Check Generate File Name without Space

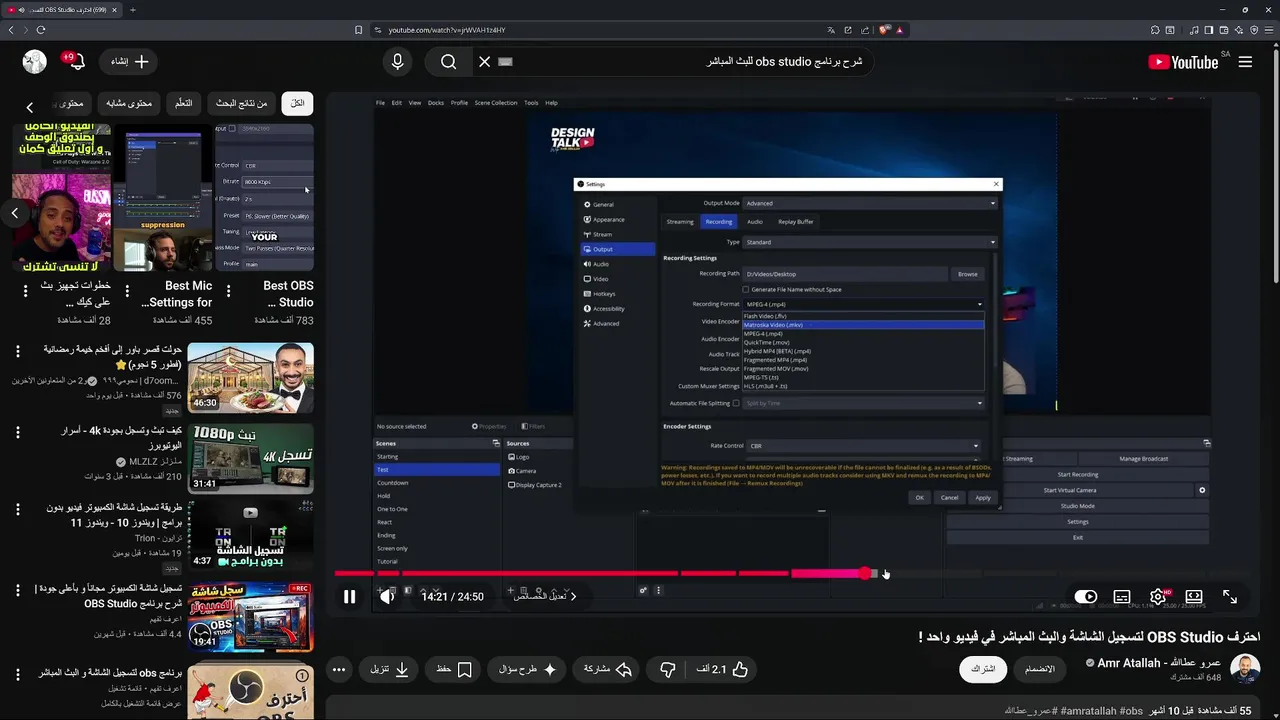[x=745, y=290]
